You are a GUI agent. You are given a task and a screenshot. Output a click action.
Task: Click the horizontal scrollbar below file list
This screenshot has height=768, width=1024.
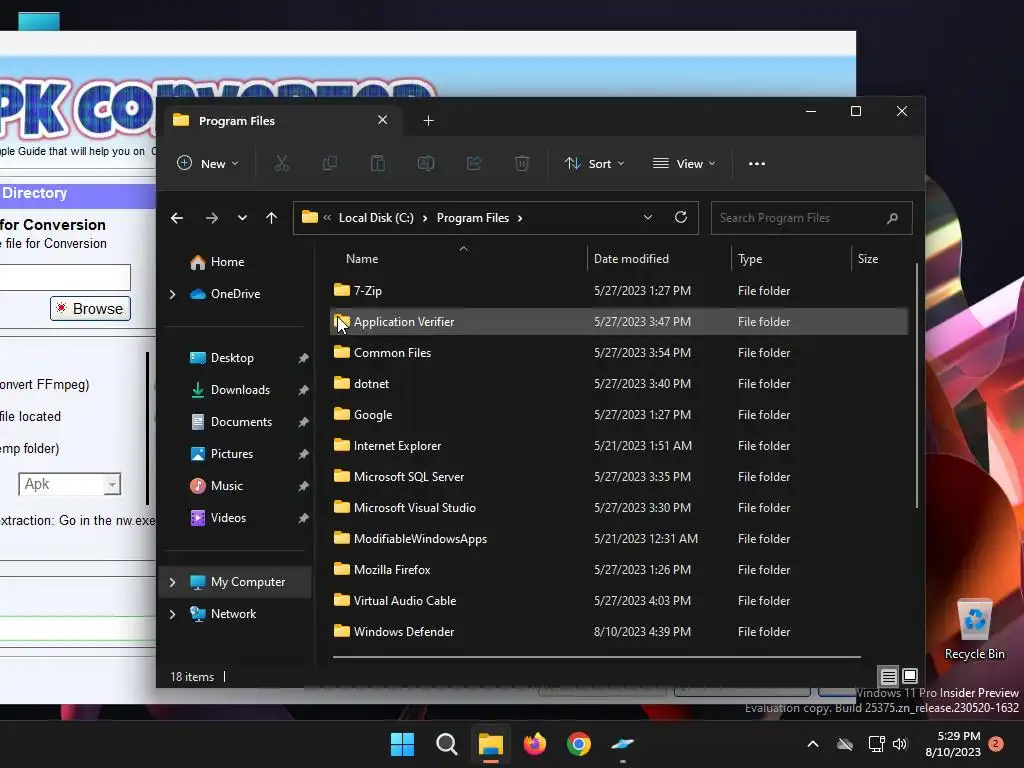point(596,656)
